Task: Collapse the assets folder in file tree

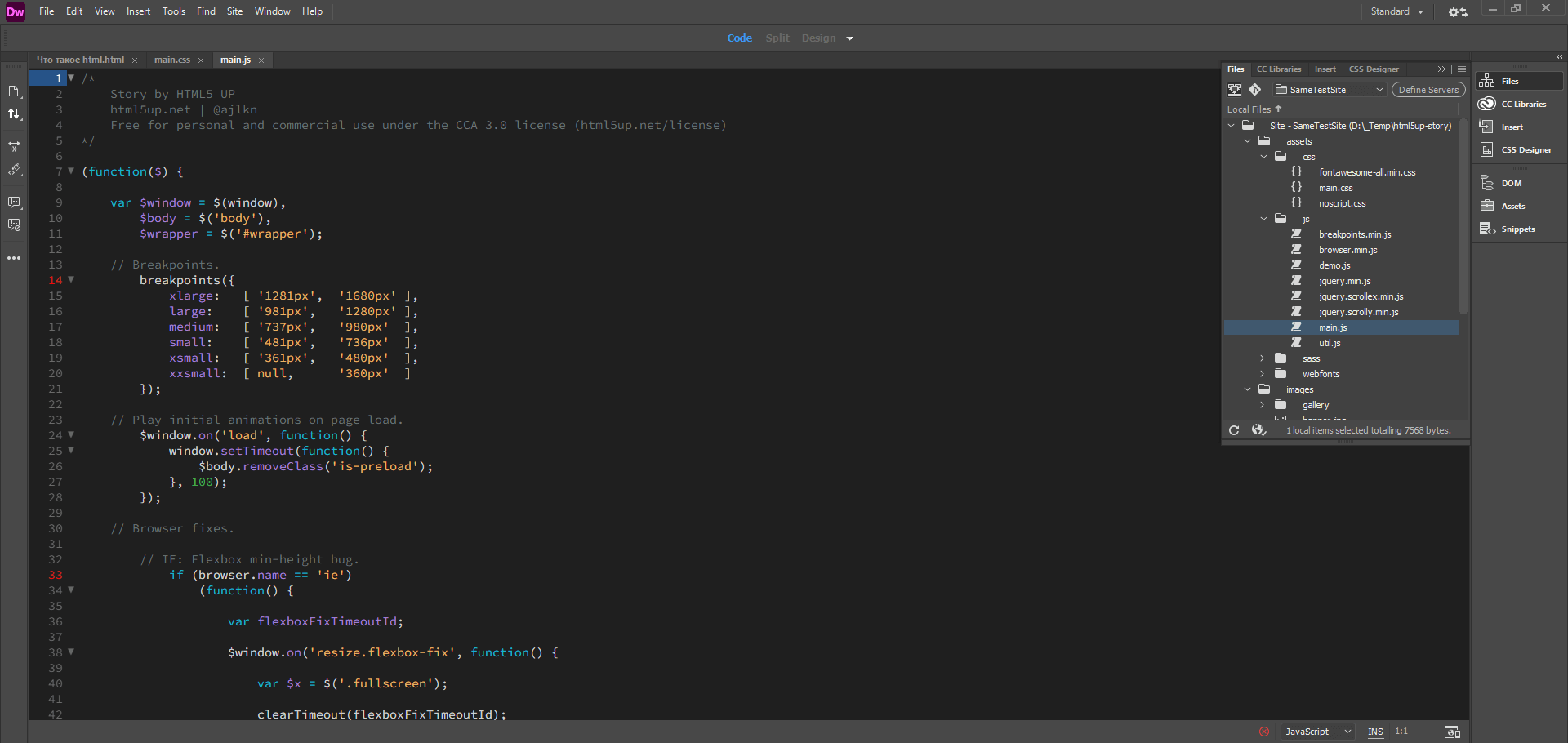Action: tap(1248, 141)
